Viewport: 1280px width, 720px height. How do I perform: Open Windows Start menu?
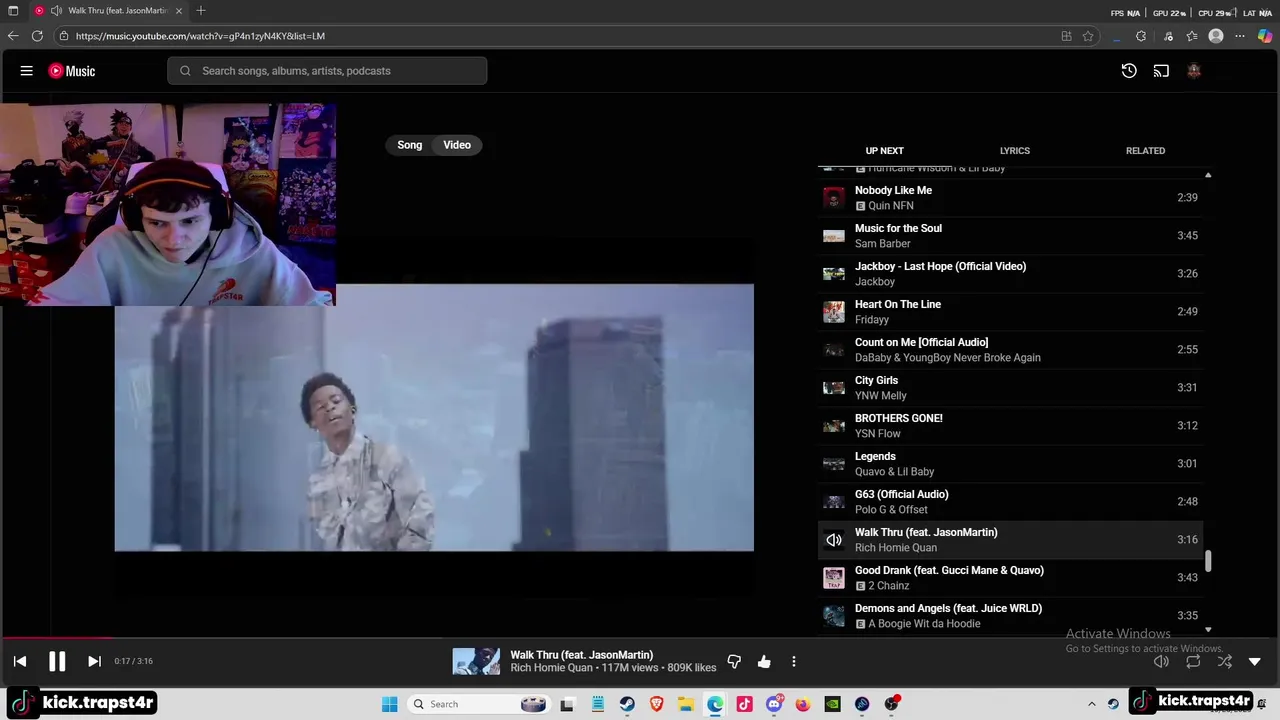click(x=389, y=704)
